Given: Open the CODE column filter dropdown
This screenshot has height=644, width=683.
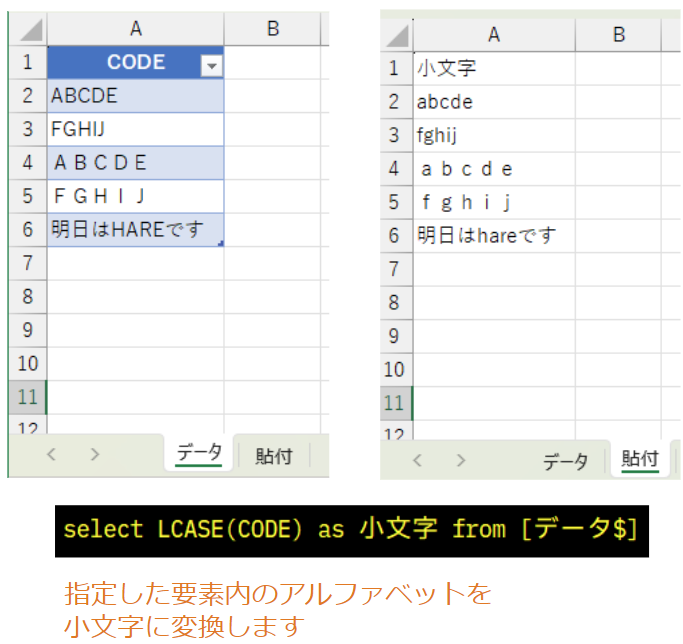Looking at the screenshot, I should (212, 66).
